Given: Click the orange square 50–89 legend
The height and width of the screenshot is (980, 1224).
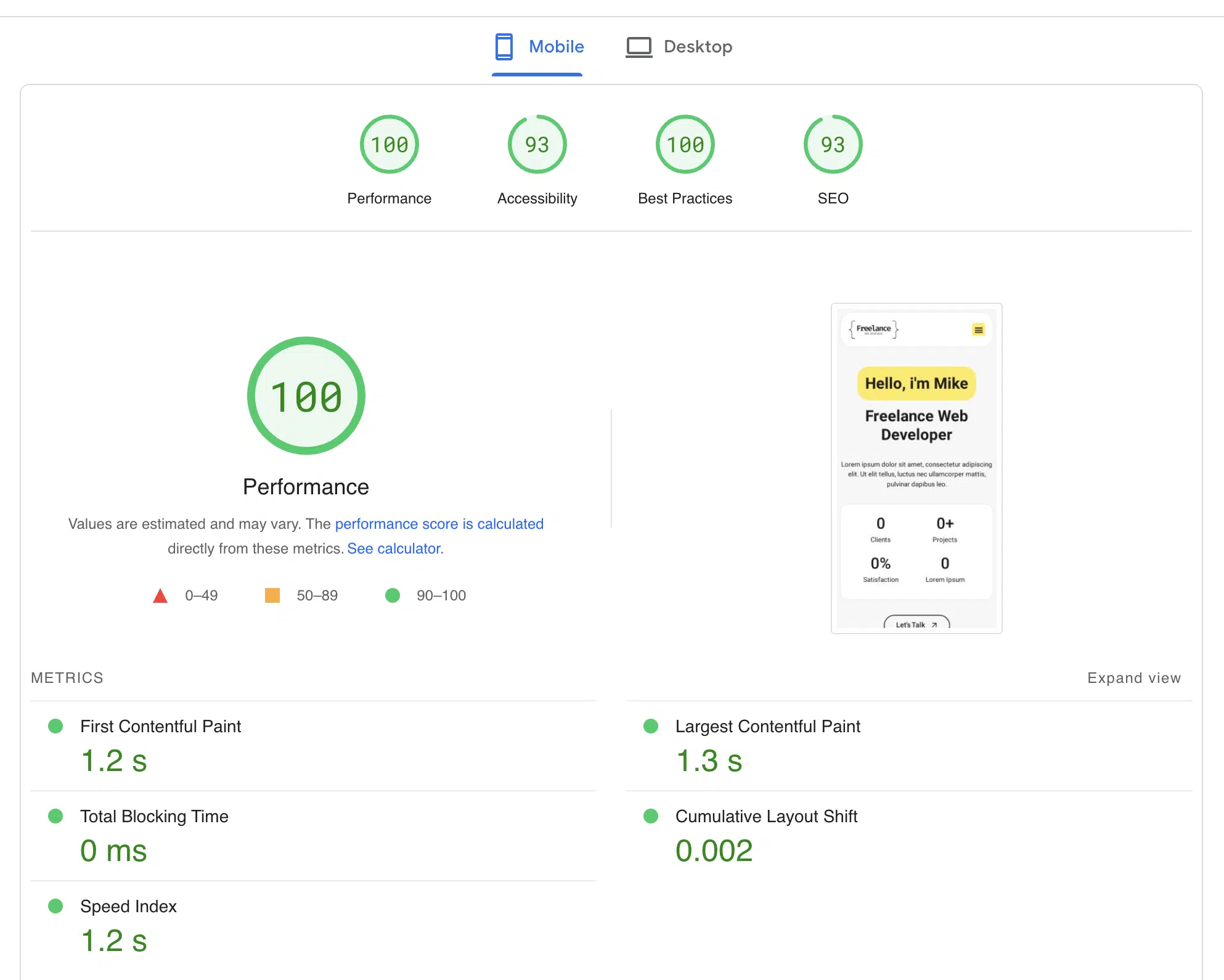Looking at the screenshot, I should [x=272, y=595].
